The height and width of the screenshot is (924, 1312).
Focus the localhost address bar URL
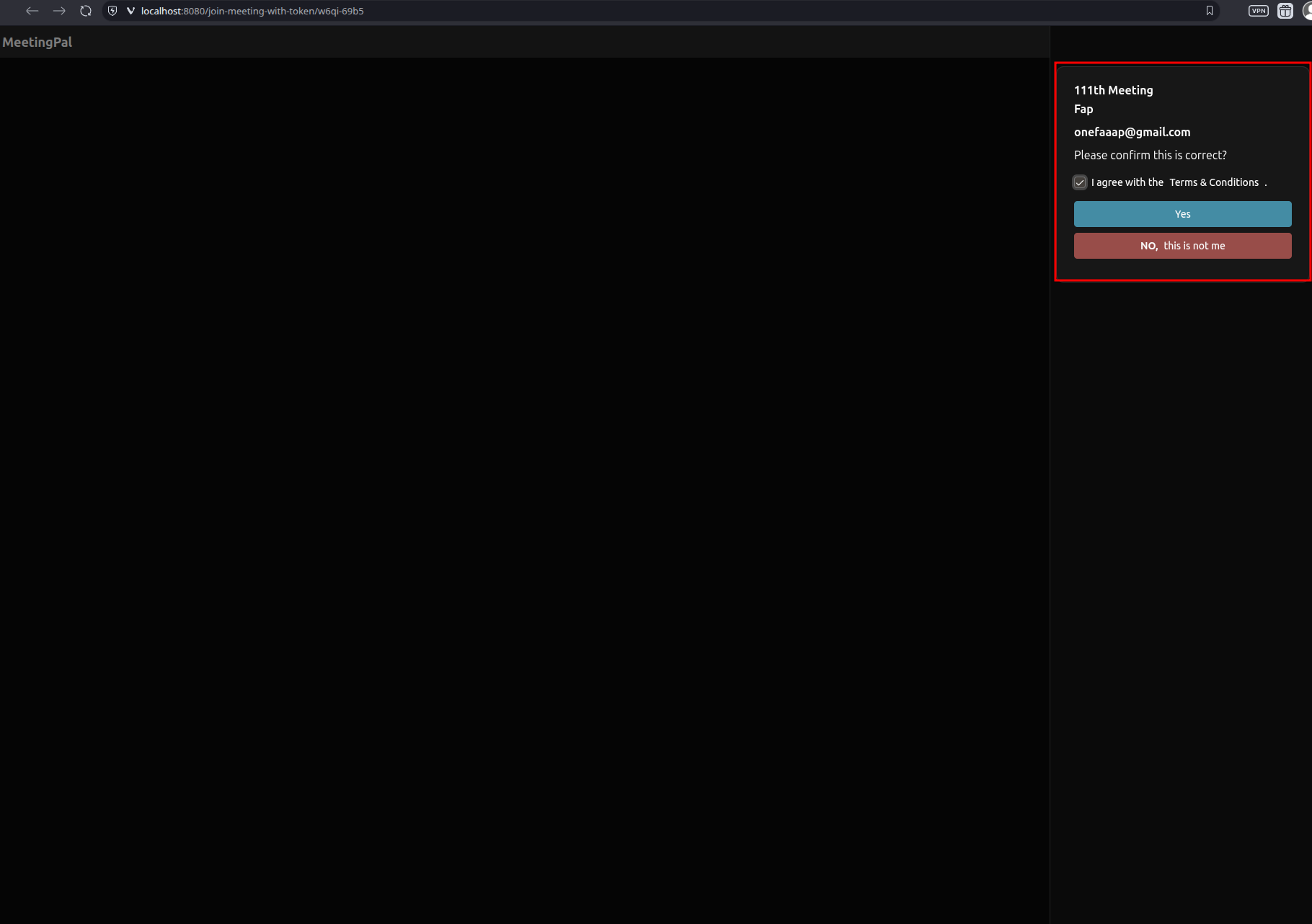252,11
